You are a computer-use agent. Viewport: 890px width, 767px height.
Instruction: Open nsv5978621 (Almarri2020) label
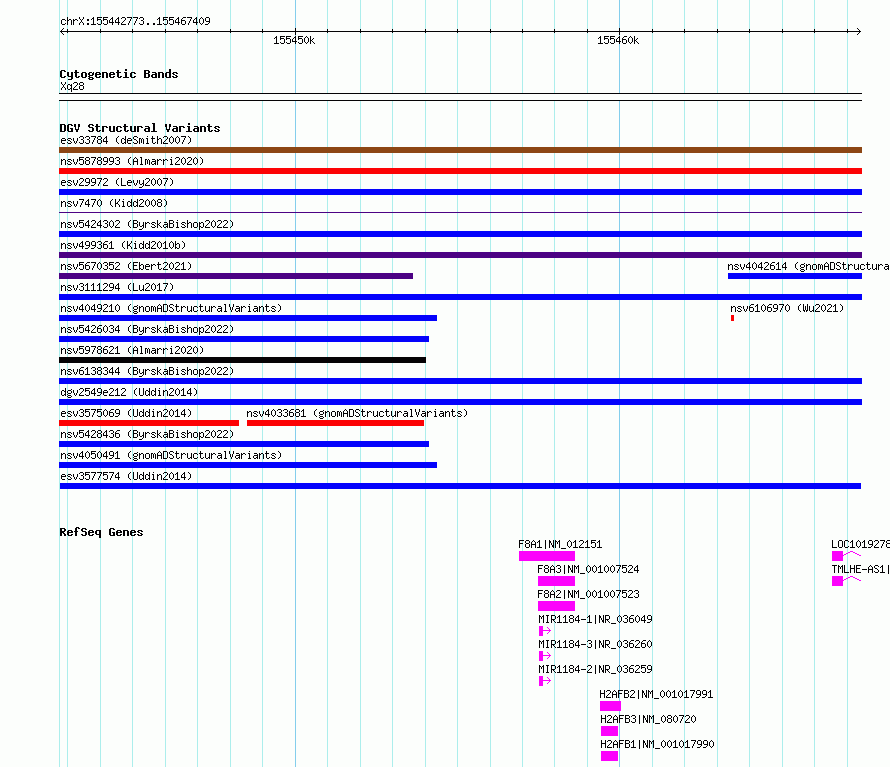[132, 350]
